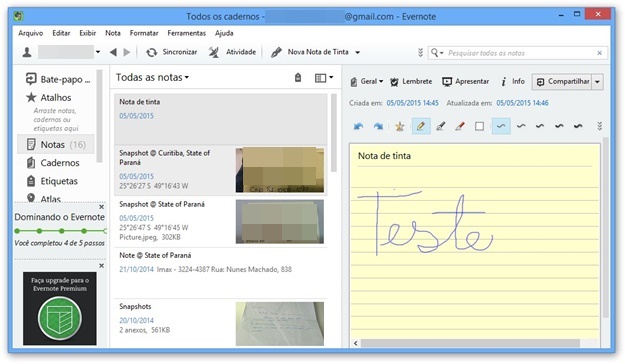
Task: Open the Exibir menu
Action: [87, 33]
